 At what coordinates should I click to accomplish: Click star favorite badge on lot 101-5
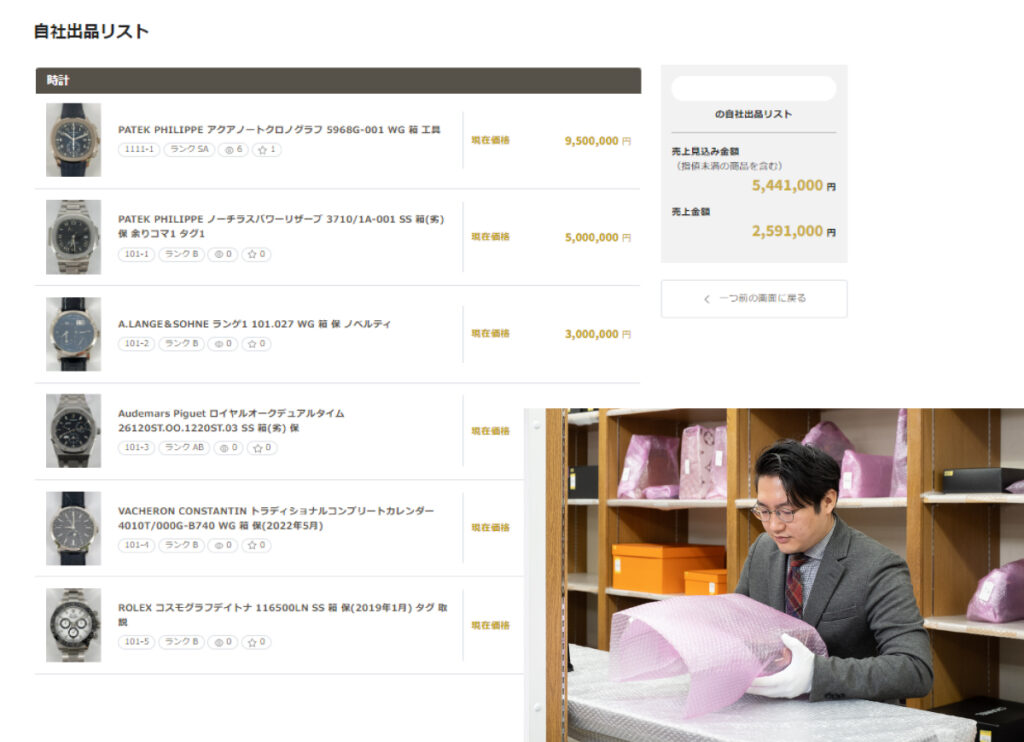[256, 642]
